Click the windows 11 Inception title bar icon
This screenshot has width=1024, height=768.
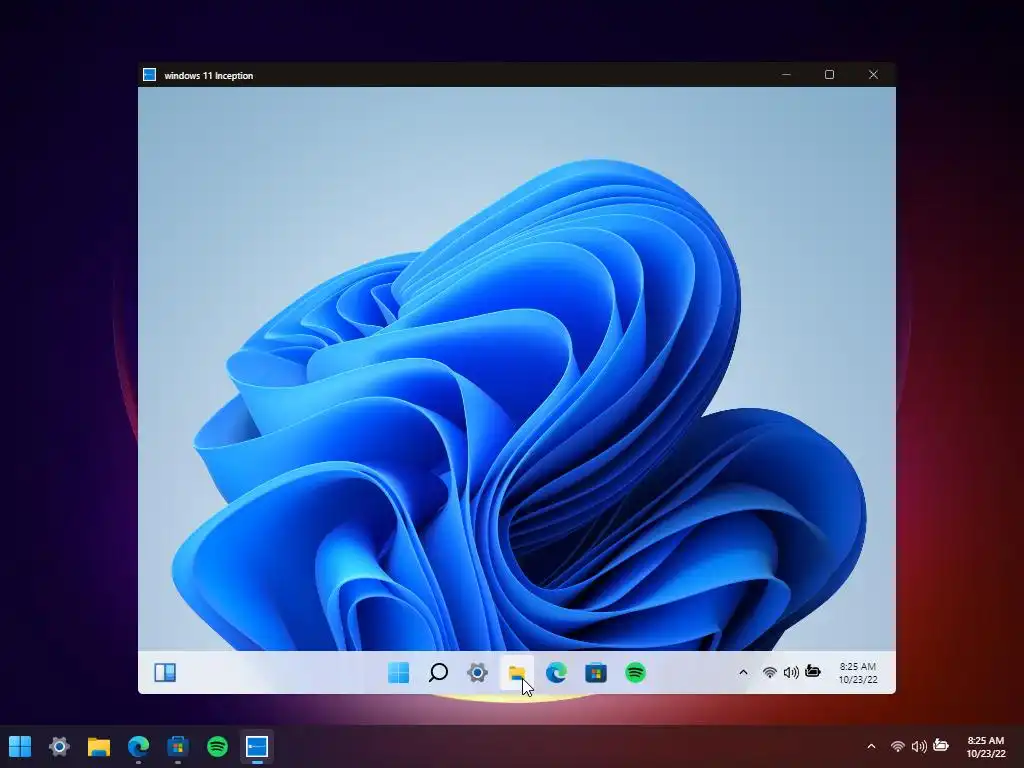[x=150, y=75]
